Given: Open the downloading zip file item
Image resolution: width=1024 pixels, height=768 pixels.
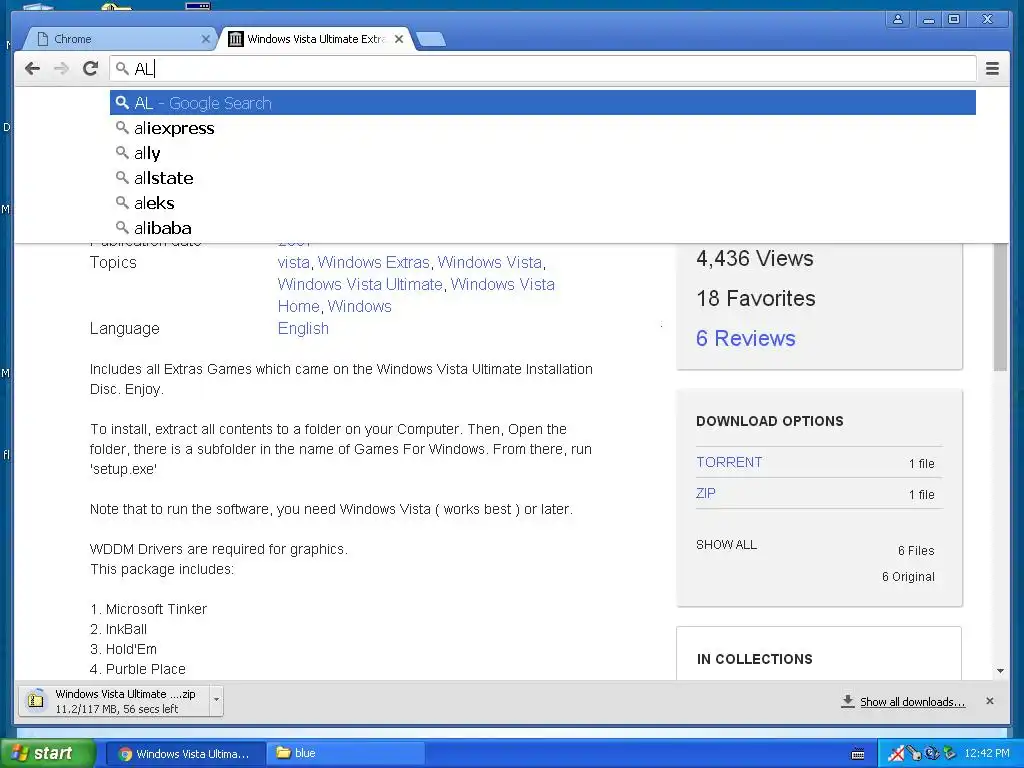Looking at the screenshot, I should [x=114, y=701].
